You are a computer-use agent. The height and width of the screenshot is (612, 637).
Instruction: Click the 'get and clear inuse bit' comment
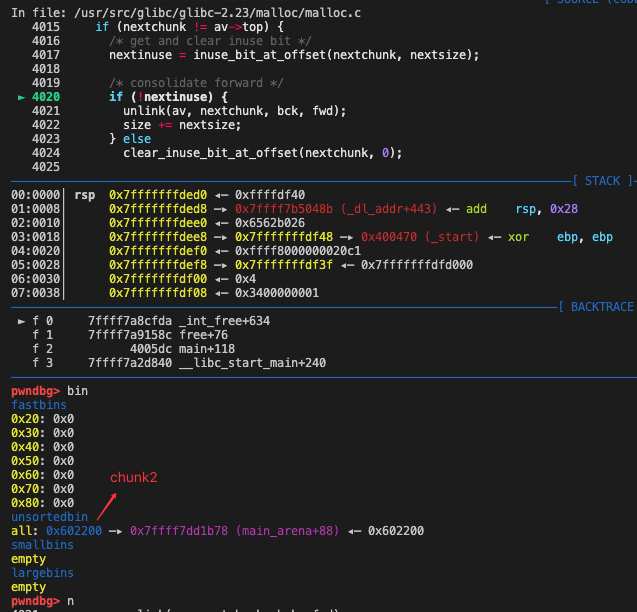click(210, 41)
